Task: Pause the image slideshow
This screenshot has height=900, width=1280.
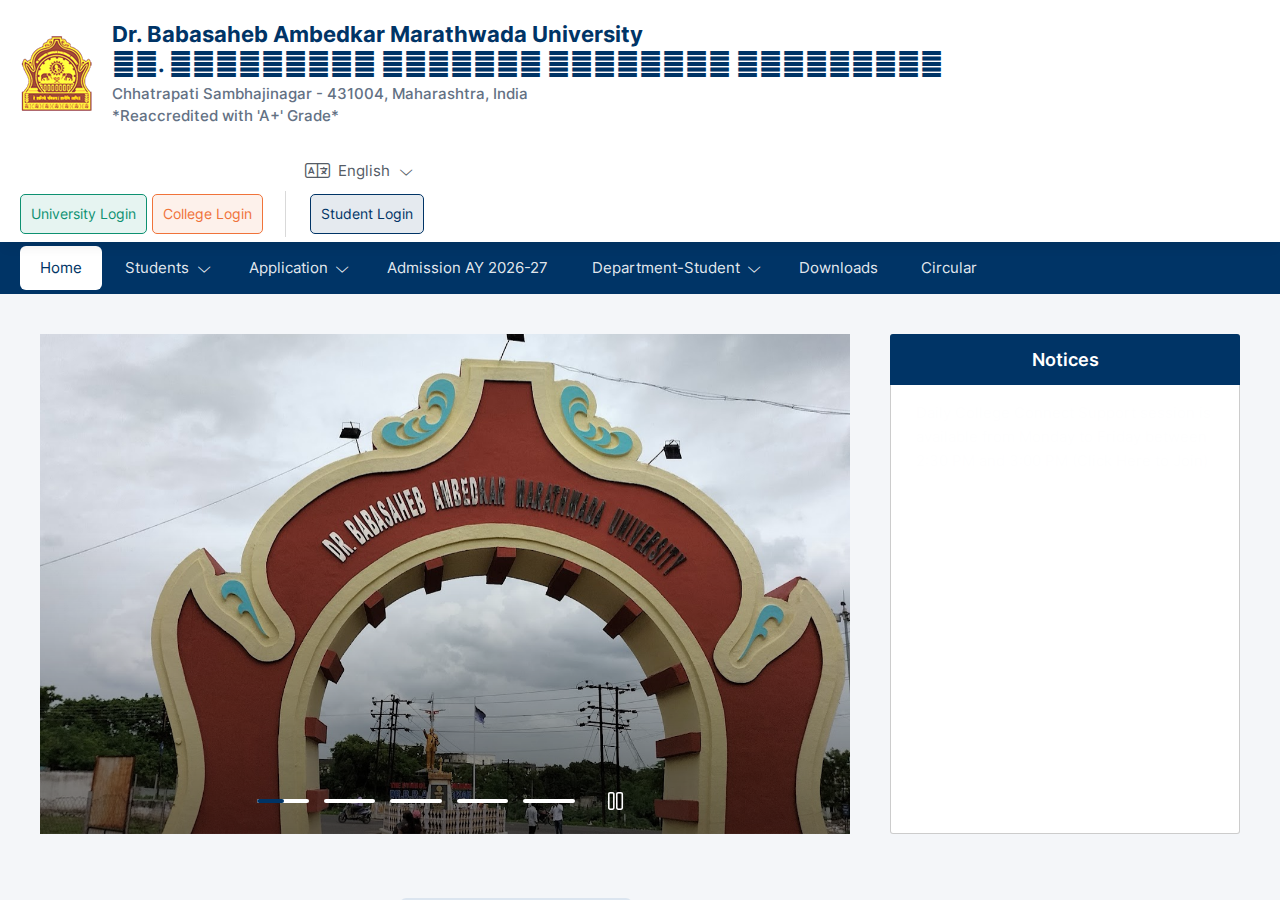Action: [x=616, y=801]
